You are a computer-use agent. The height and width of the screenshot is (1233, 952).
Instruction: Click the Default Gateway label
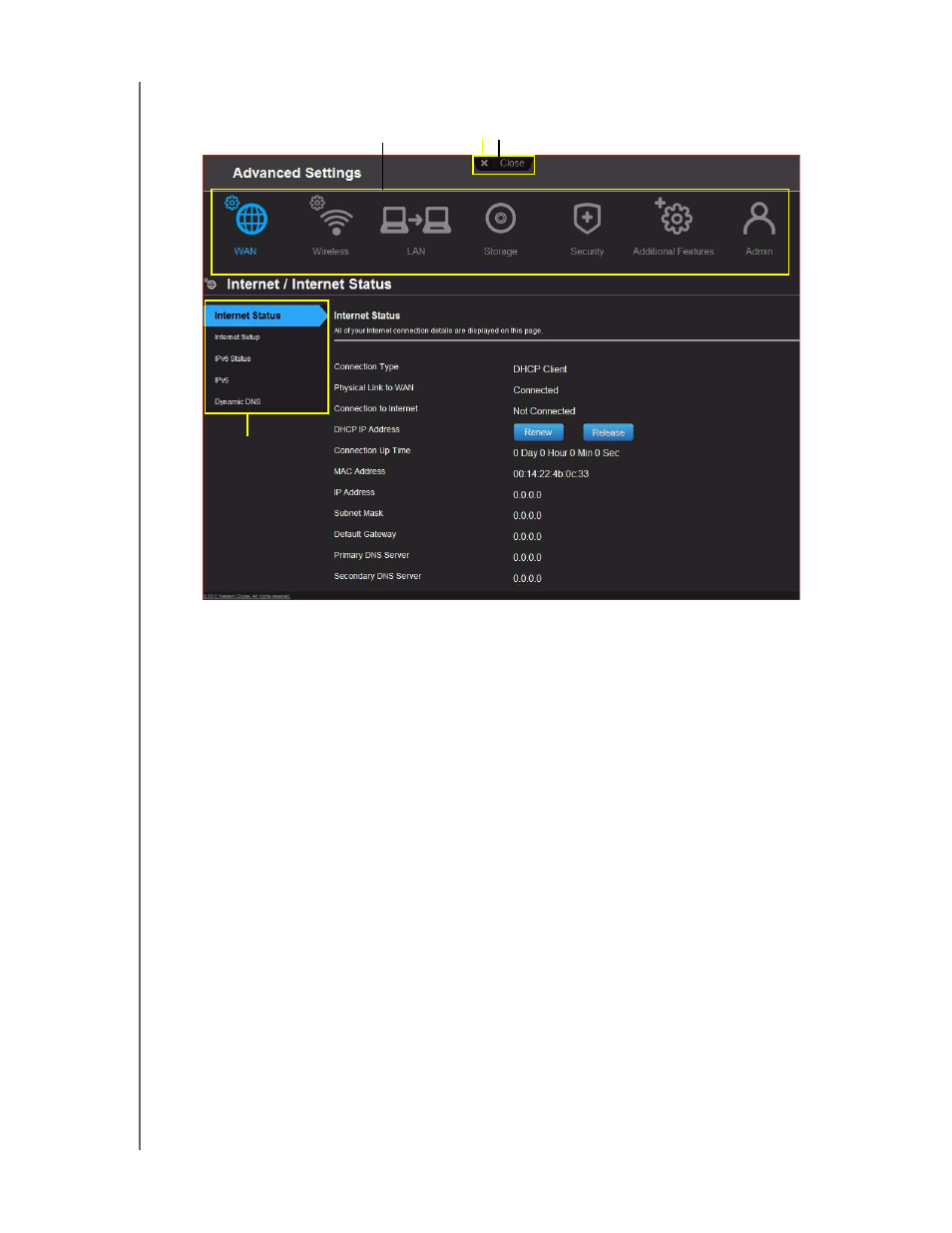tap(364, 534)
